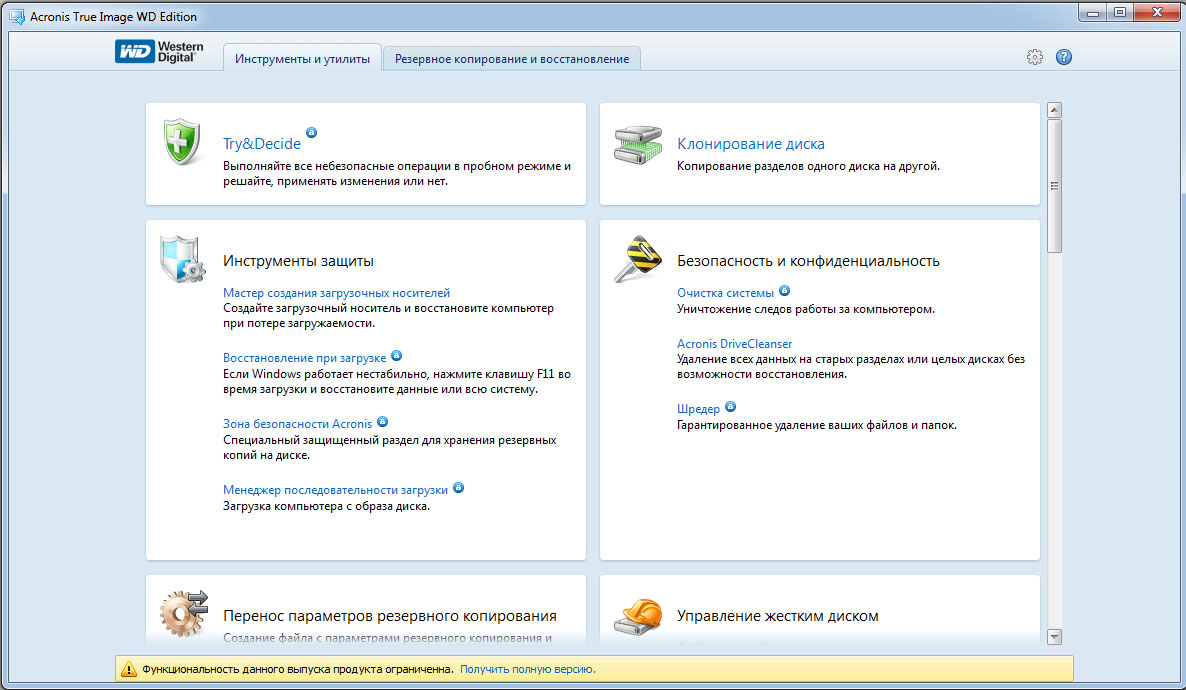Click scrollbar down arrow
Image resolution: width=1186 pixels, height=690 pixels.
[1054, 637]
